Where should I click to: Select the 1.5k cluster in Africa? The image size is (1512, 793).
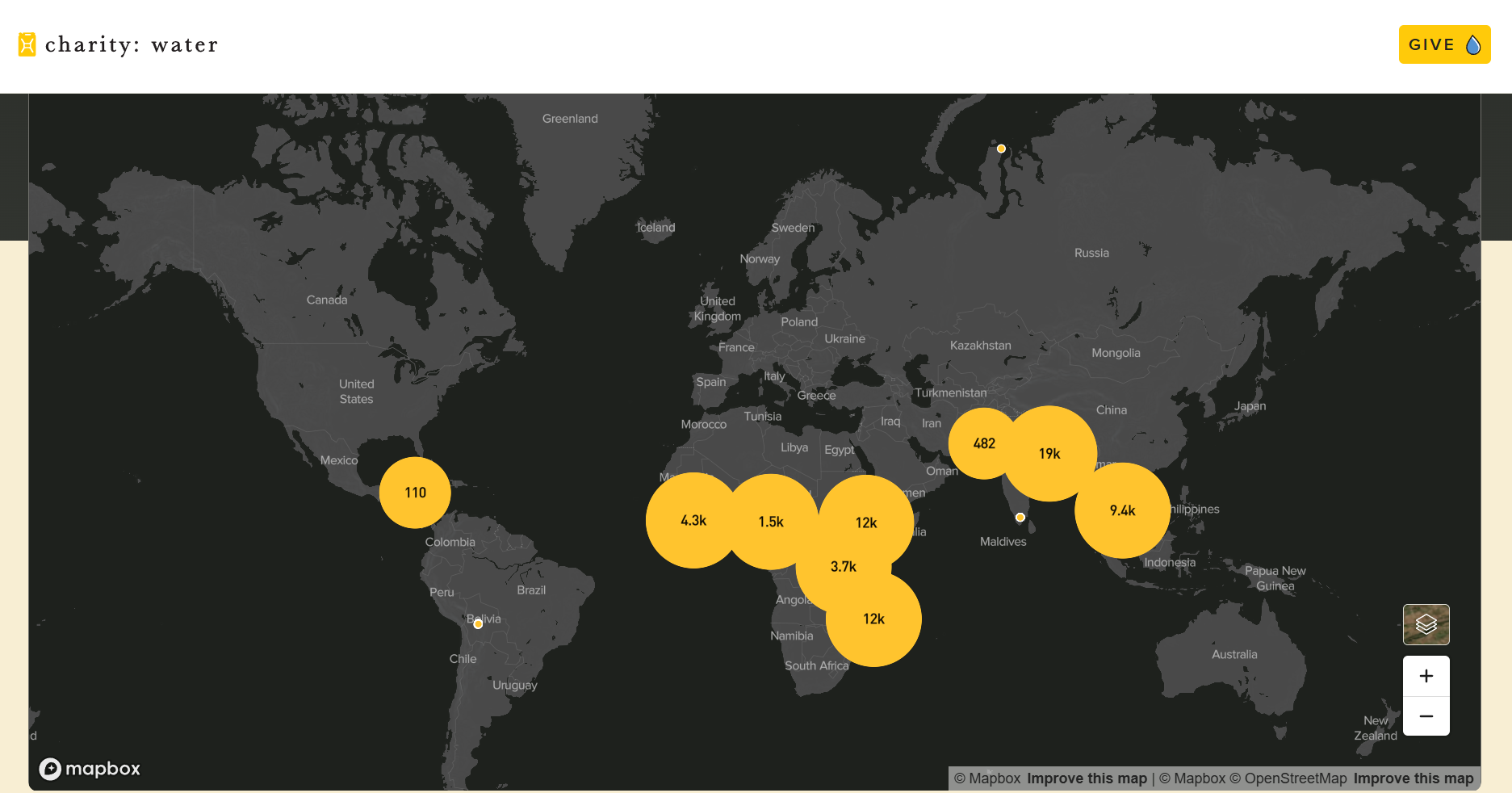(771, 522)
